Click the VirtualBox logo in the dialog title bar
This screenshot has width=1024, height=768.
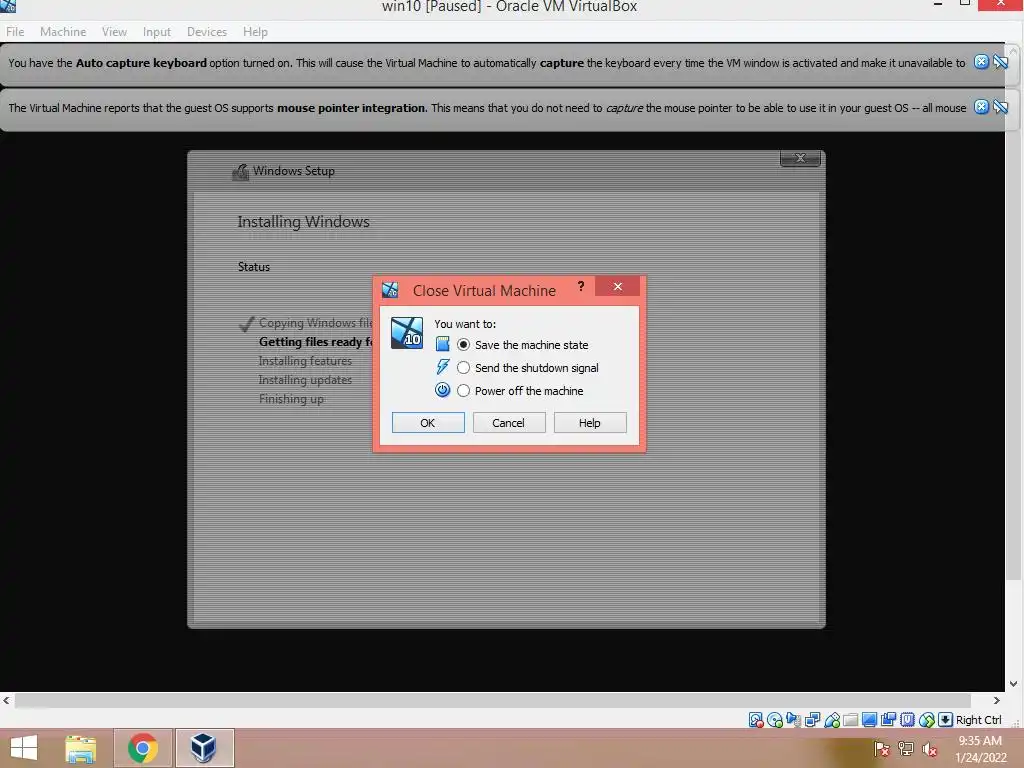(x=391, y=290)
